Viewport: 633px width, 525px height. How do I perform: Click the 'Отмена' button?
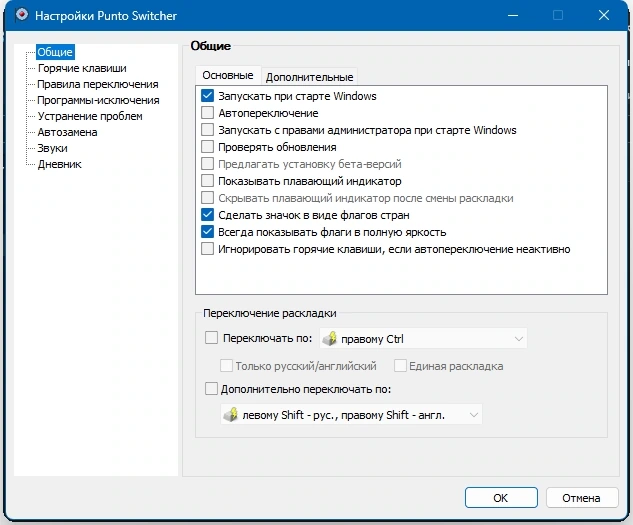point(582,498)
